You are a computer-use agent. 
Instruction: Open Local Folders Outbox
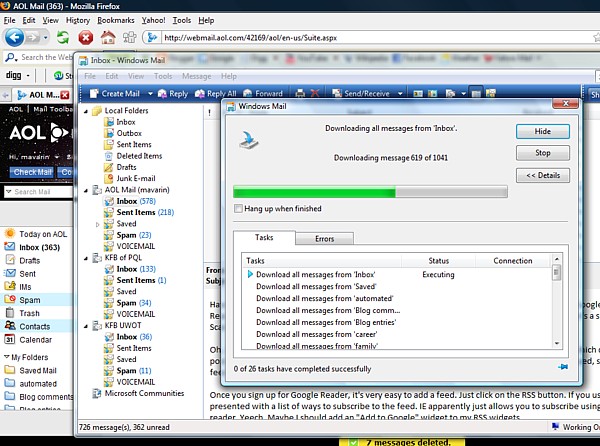click(123, 133)
